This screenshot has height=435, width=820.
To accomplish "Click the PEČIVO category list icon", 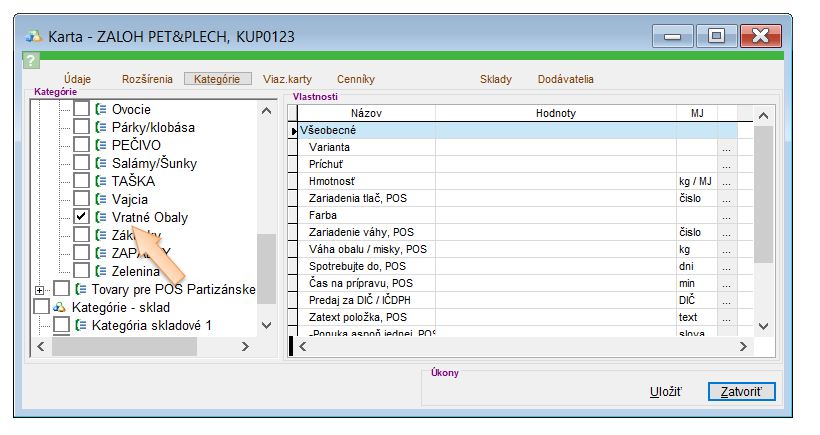I will [101, 145].
